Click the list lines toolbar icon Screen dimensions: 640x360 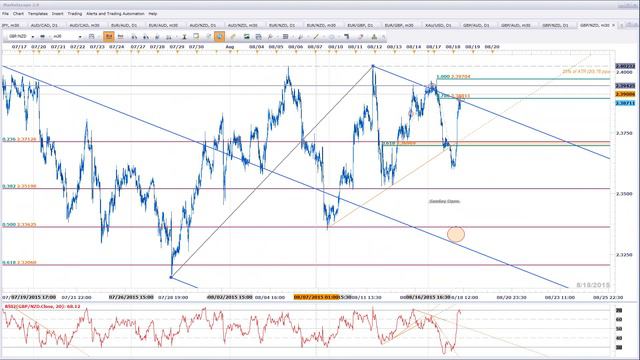pyautogui.click(x=286, y=37)
